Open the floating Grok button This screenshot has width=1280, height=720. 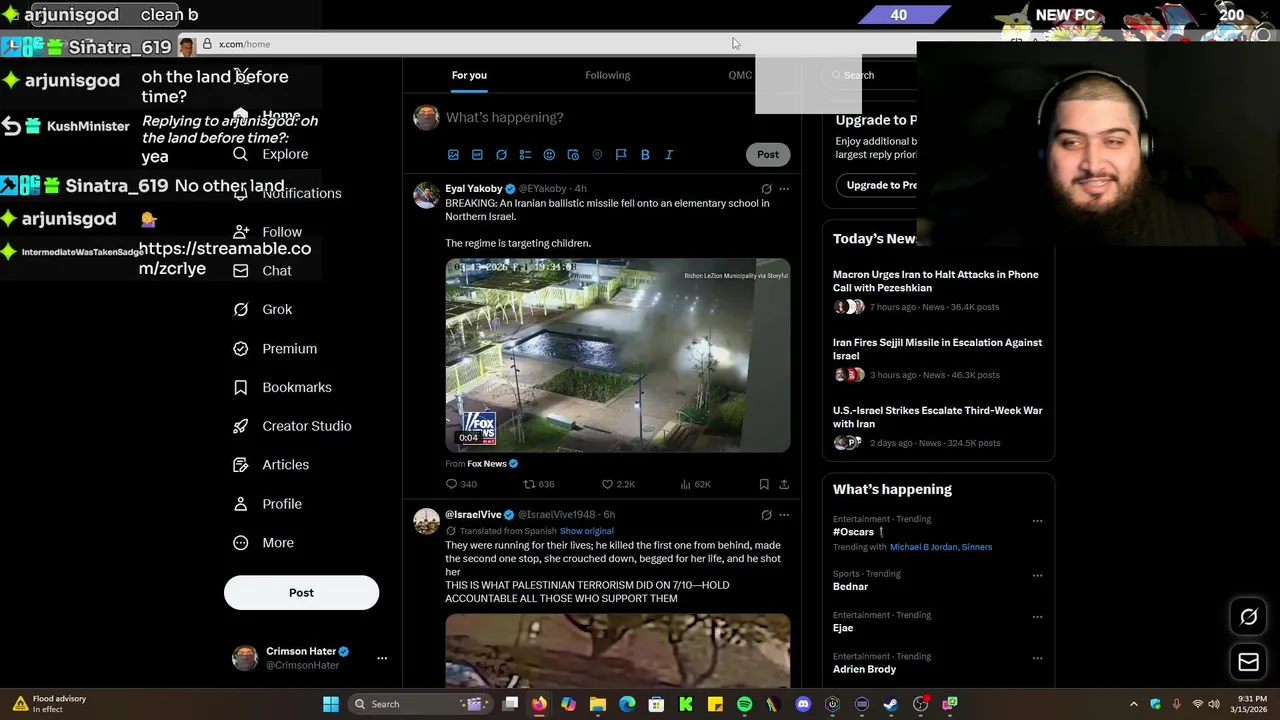click(x=1248, y=617)
